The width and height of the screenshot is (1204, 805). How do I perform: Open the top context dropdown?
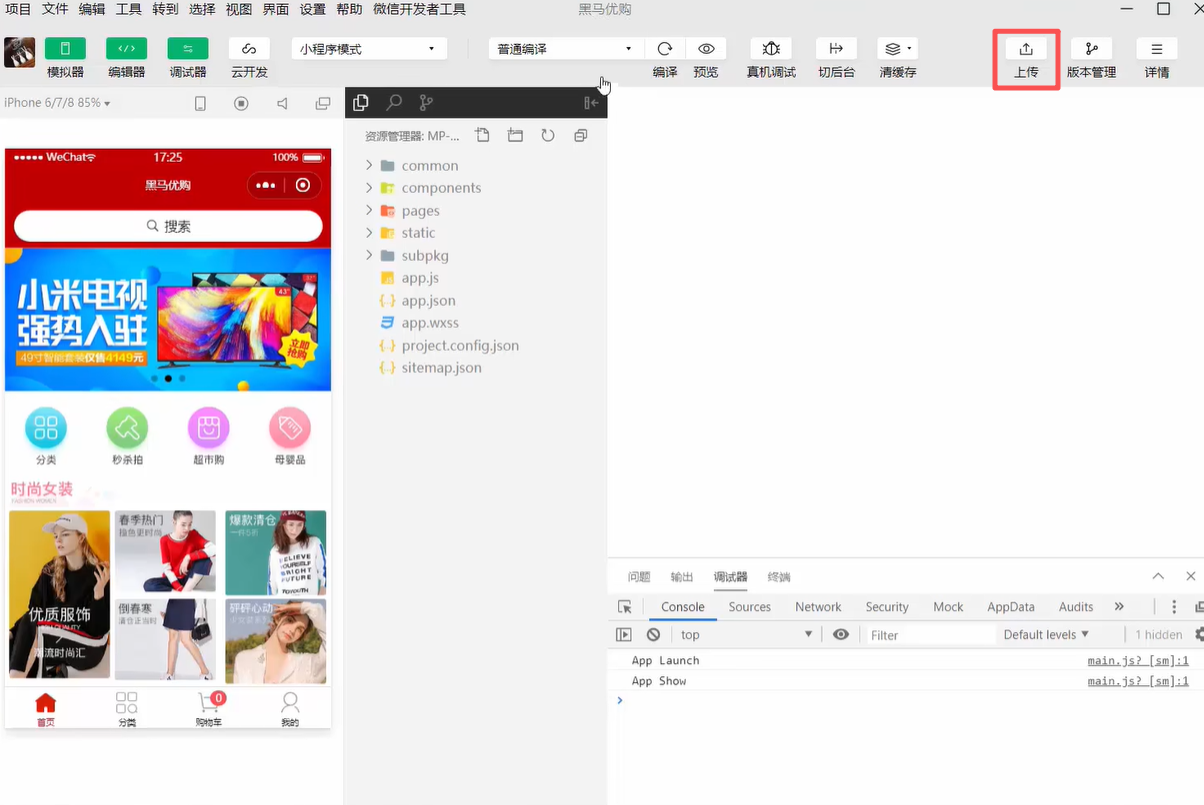(747, 635)
